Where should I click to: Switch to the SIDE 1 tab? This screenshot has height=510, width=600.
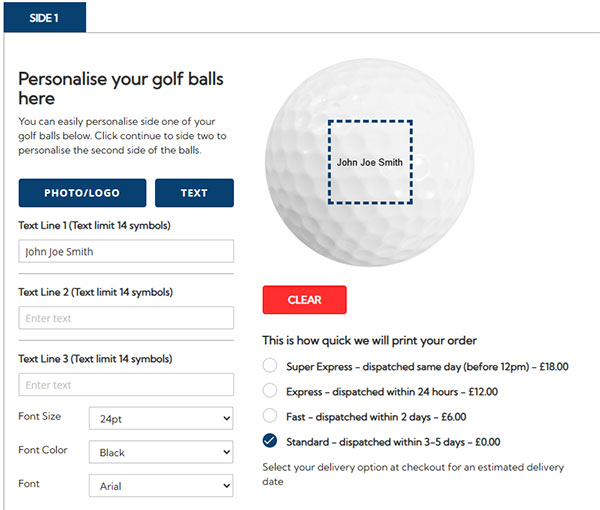pyautogui.click(x=43, y=17)
